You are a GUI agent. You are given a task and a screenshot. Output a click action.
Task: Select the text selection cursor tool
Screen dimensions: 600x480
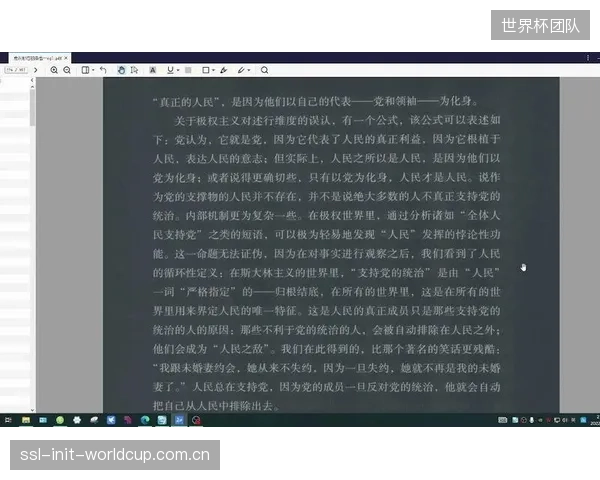(134, 70)
